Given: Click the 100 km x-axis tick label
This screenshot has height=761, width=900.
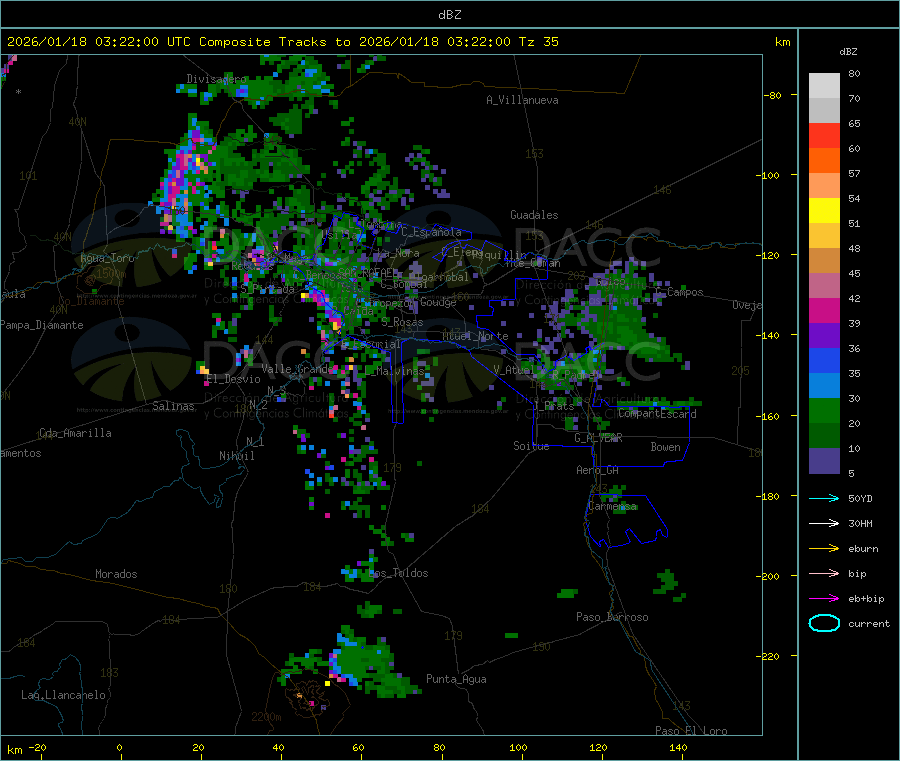Looking at the screenshot, I should pyautogui.click(x=518, y=747).
